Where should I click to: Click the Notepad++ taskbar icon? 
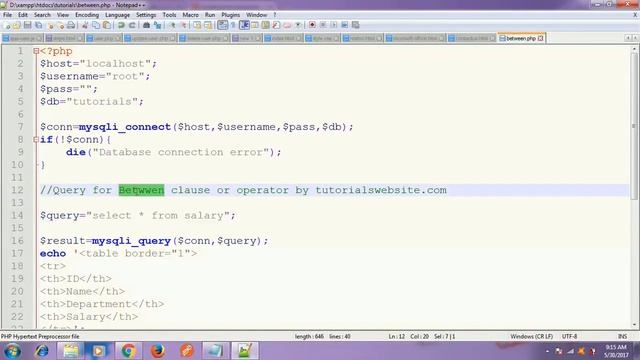click(244, 351)
